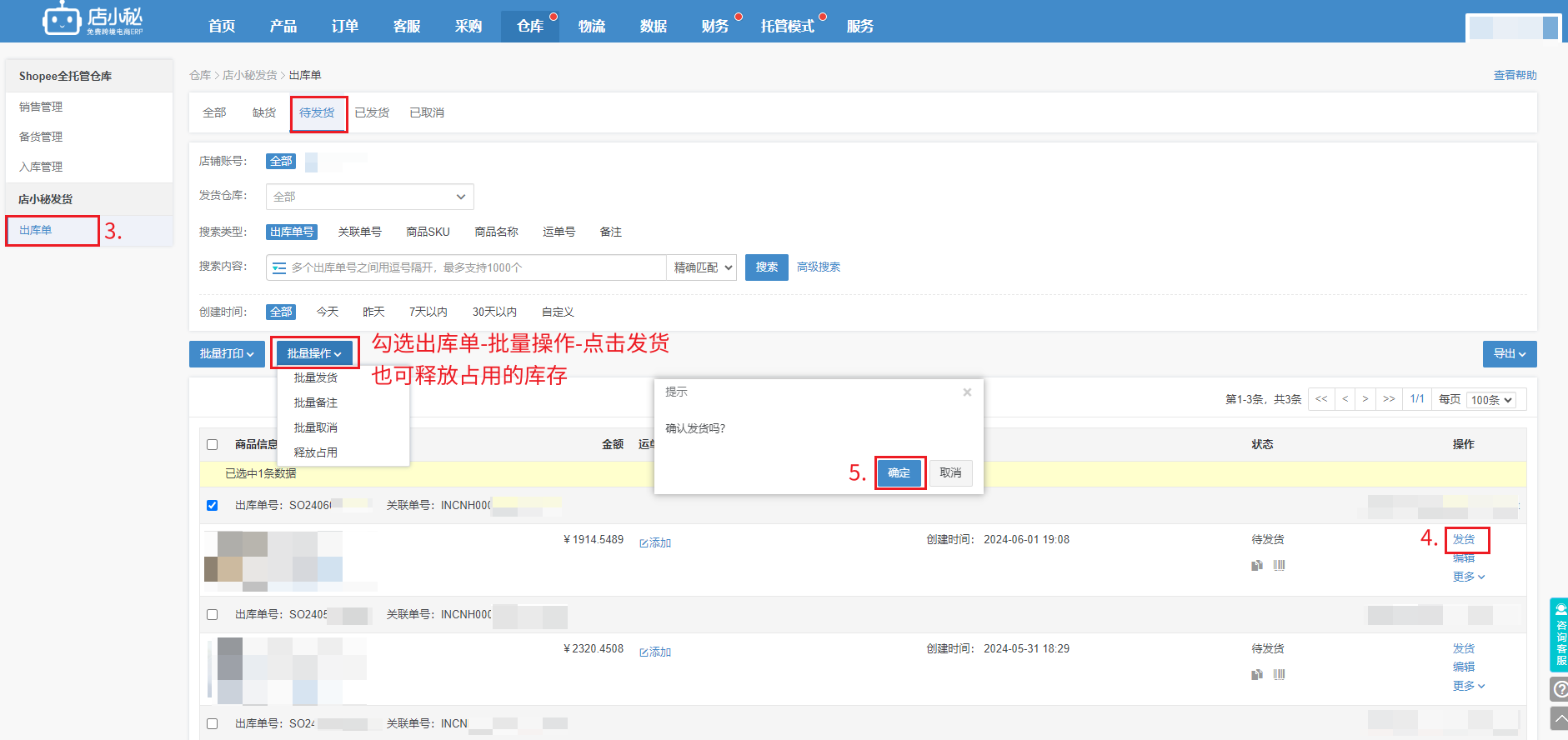Switch to the 已发货 tab

point(372,113)
